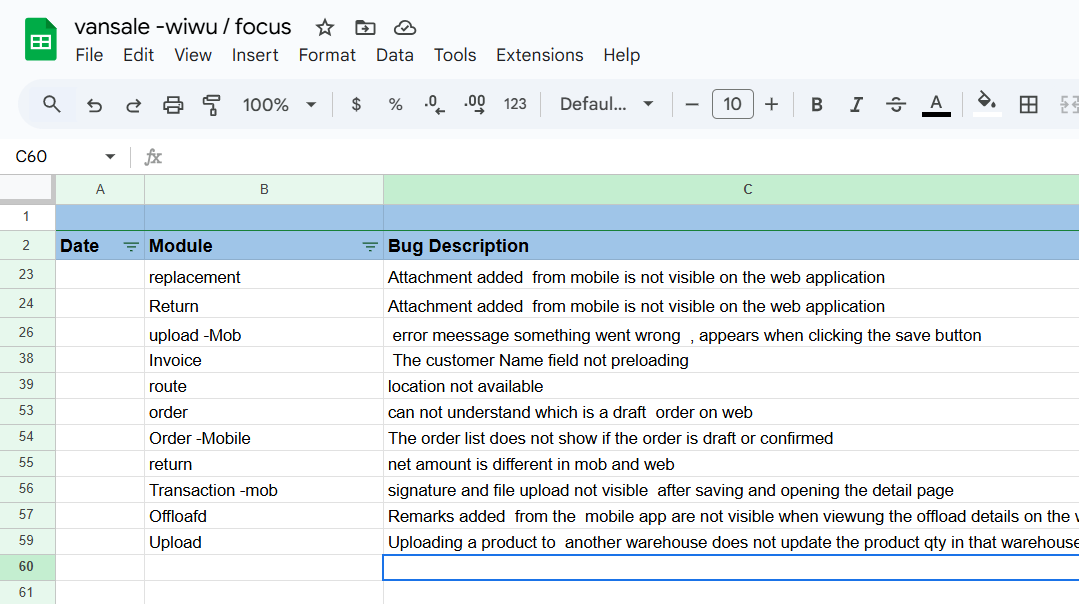Click the undo arrow icon
This screenshot has height=604, width=1079.
point(95,105)
